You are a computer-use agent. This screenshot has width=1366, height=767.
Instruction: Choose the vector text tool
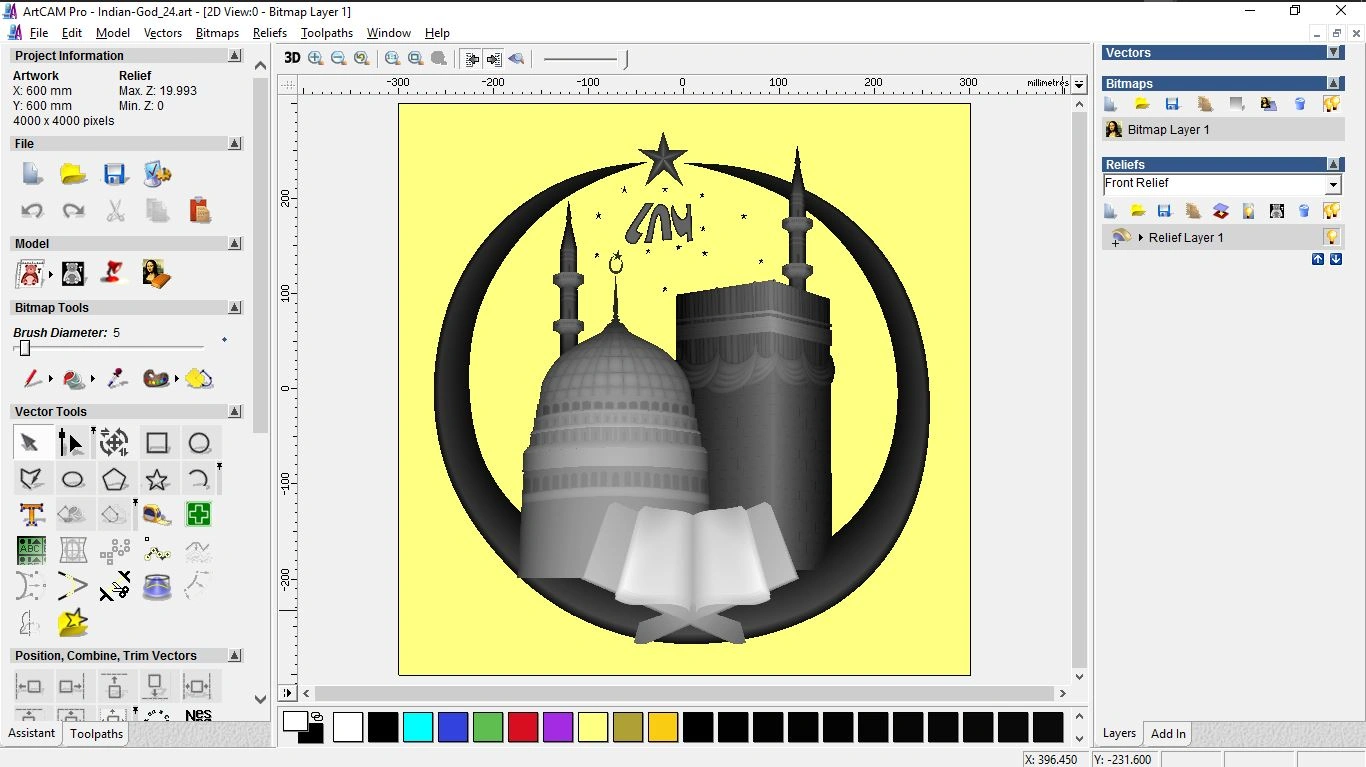point(31,515)
